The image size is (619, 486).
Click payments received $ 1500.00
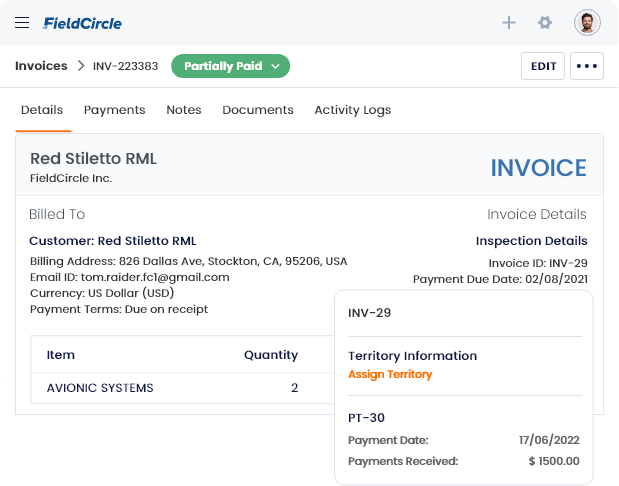pyautogui.click(x=554, y=461)
